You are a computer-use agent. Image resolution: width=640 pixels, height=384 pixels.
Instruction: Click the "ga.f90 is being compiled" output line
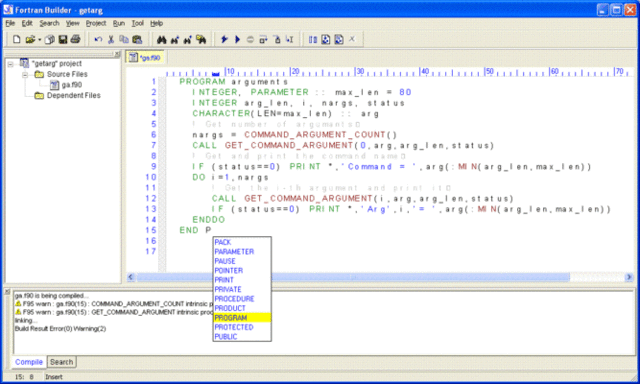pyautogui.click(x=51, y=295)
